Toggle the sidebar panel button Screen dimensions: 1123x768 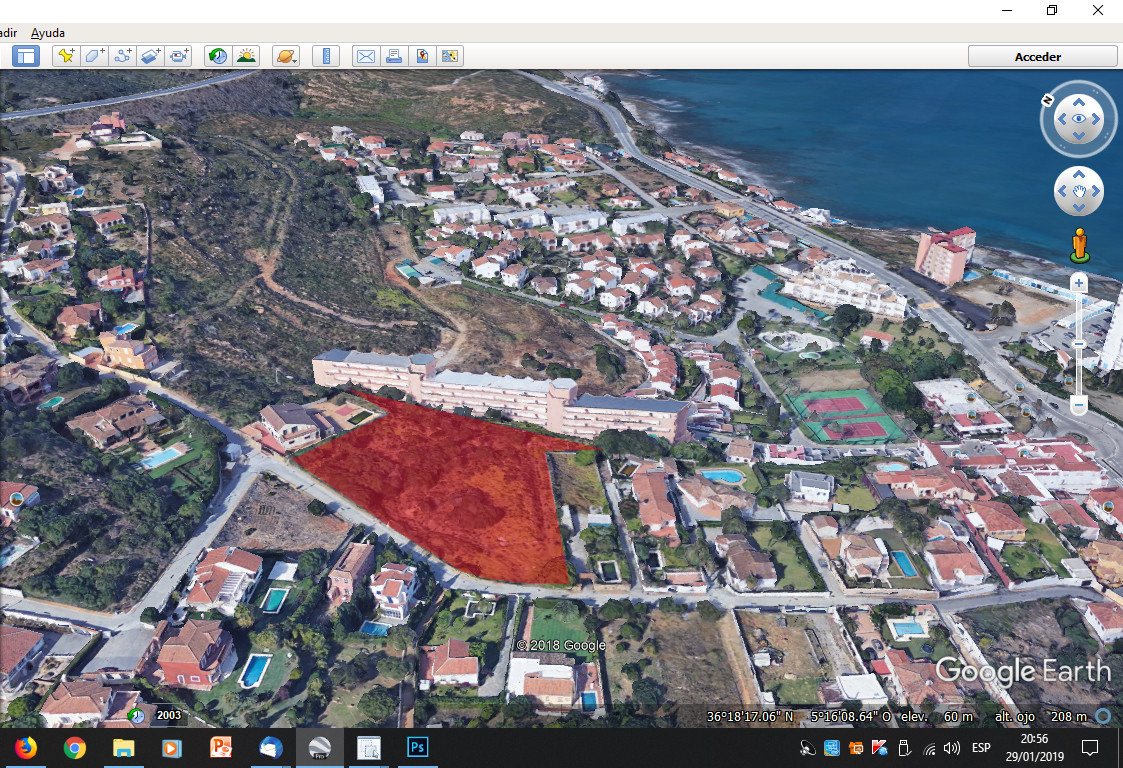(26, 56)
